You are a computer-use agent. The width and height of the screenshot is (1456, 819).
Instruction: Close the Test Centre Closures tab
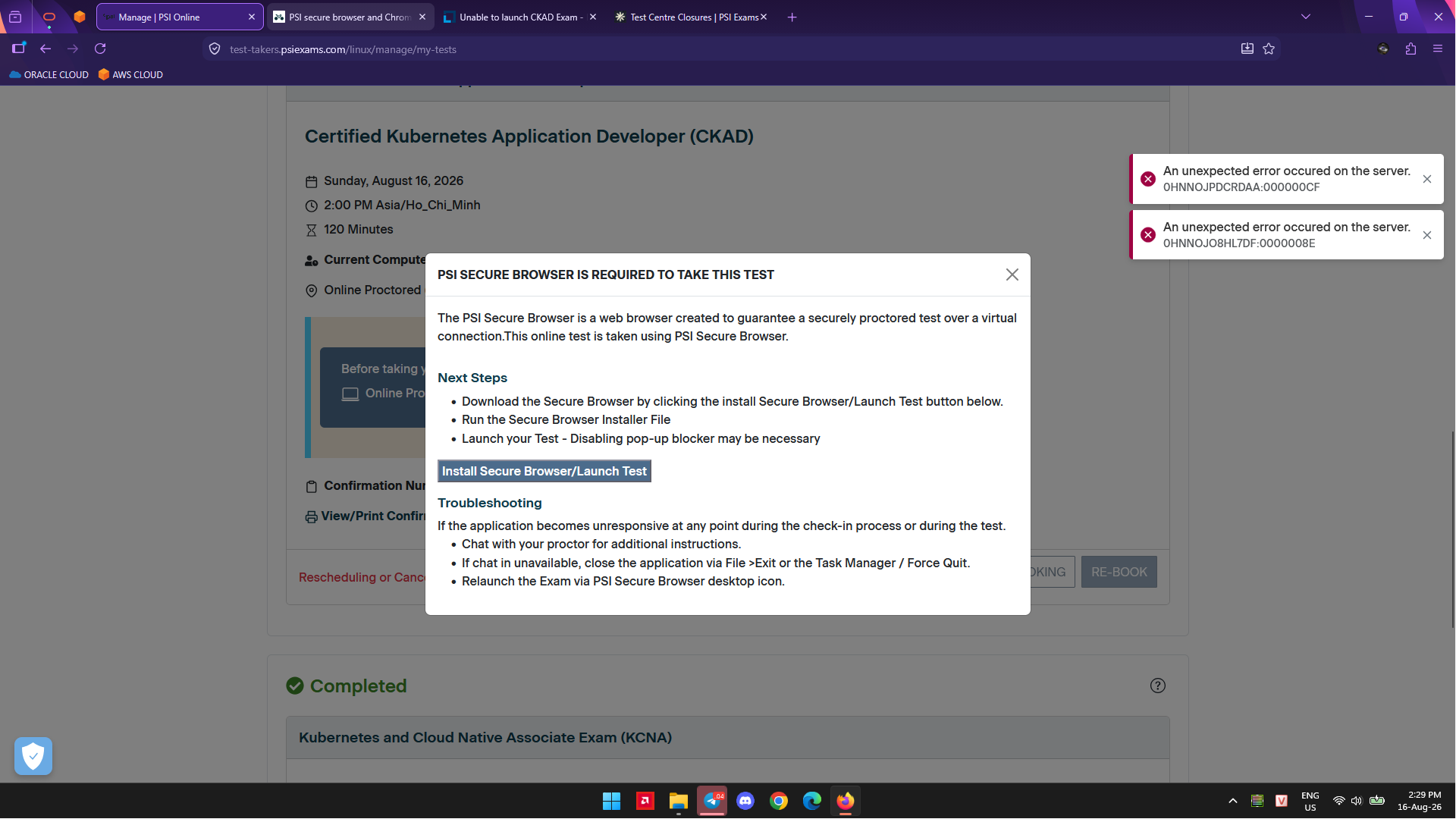(764, 17)
